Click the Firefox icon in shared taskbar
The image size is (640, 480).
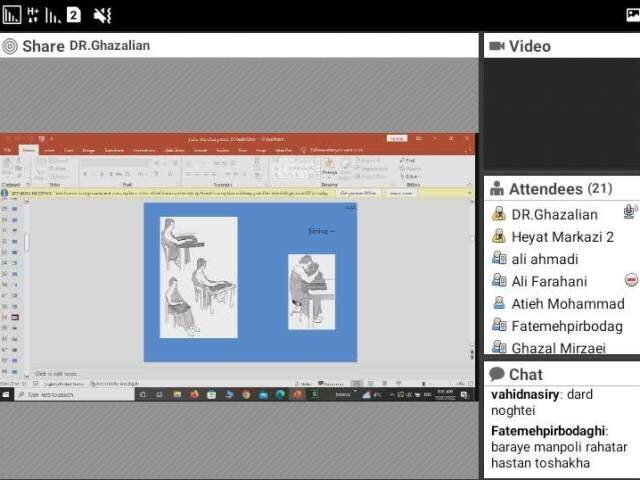click(x=194, y=395)
